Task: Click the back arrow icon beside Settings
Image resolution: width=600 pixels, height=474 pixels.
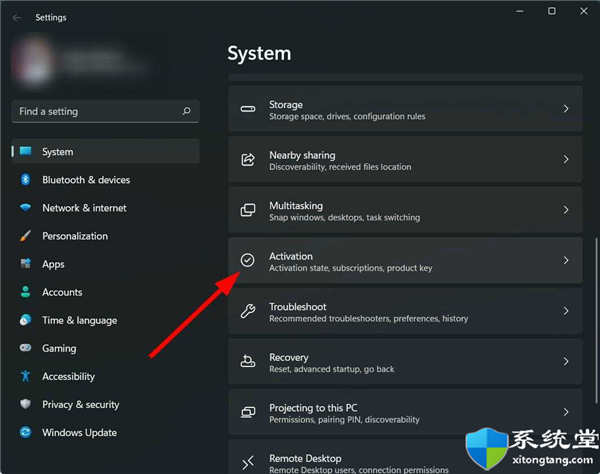Action: coord(16,18)
